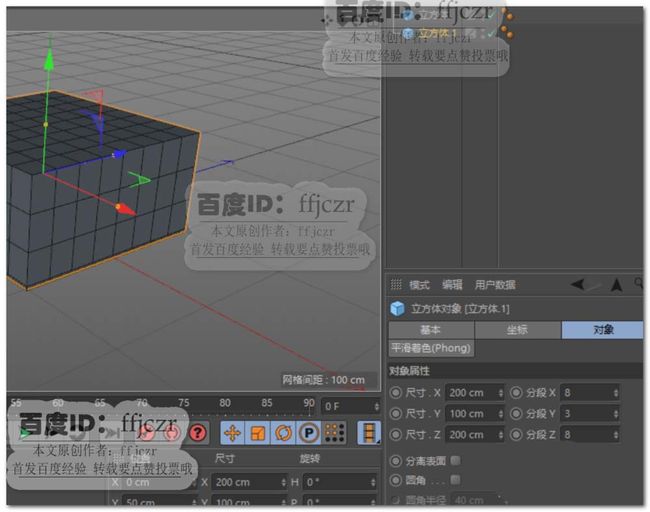The height and width of the screenshot is (512, 650).
Task: Open the 用户数据 menu
Action: (x=495, y=285)
